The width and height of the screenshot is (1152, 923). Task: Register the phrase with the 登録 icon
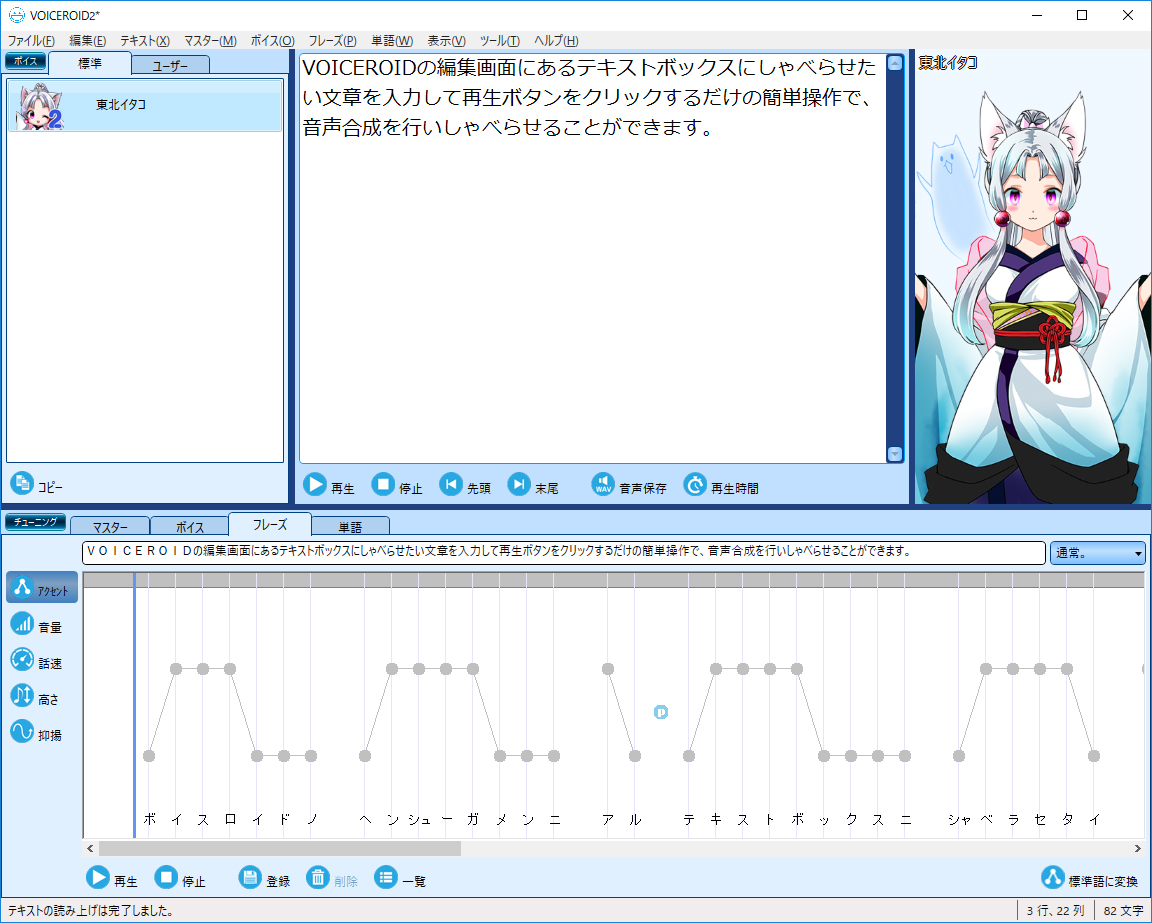[251, 877]
